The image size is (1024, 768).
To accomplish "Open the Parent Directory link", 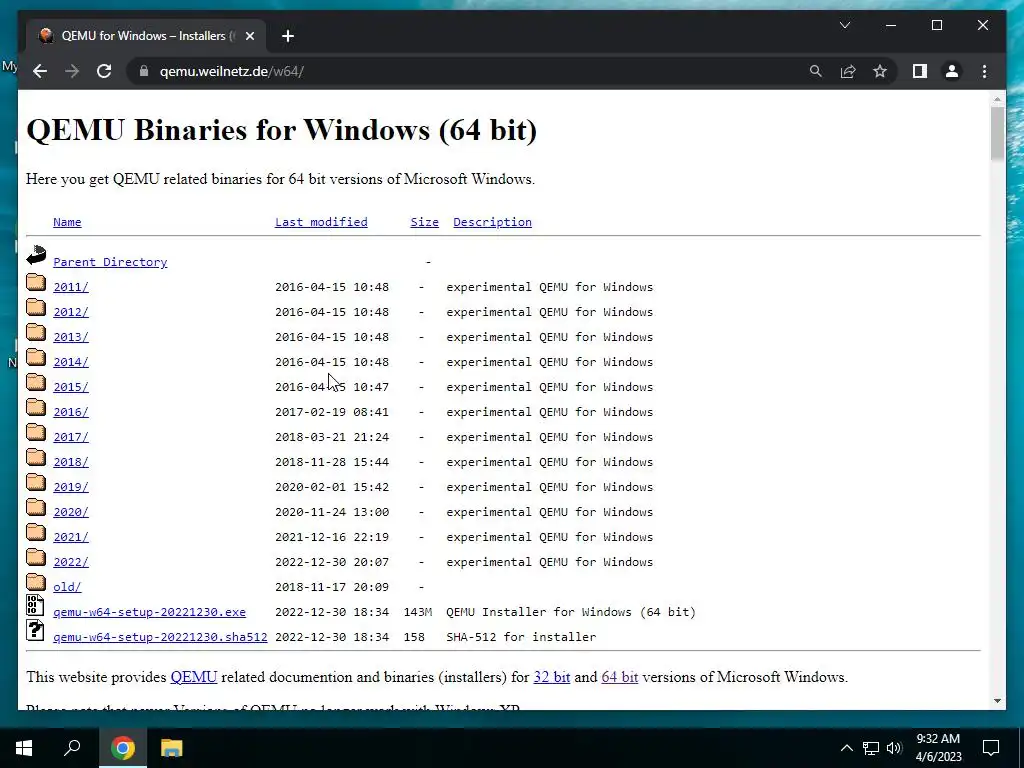I will 110,262.
